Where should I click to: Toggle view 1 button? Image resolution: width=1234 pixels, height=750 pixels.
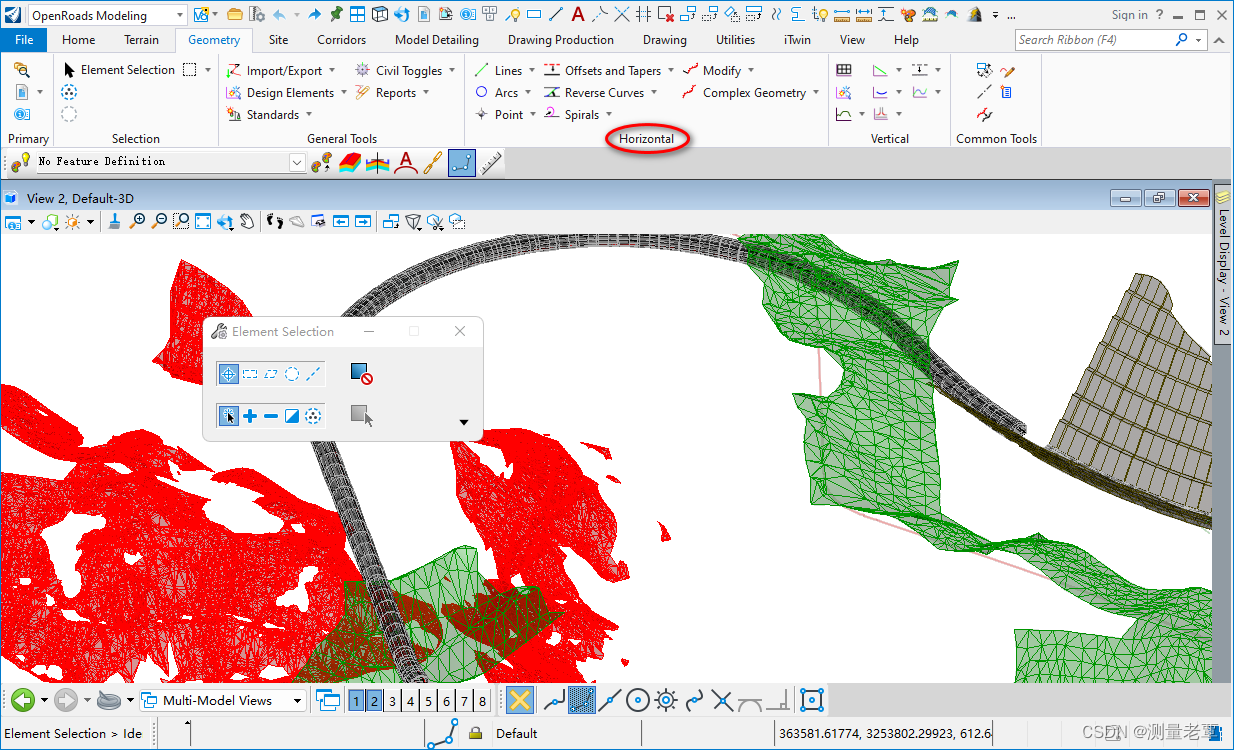coord(357,701)
